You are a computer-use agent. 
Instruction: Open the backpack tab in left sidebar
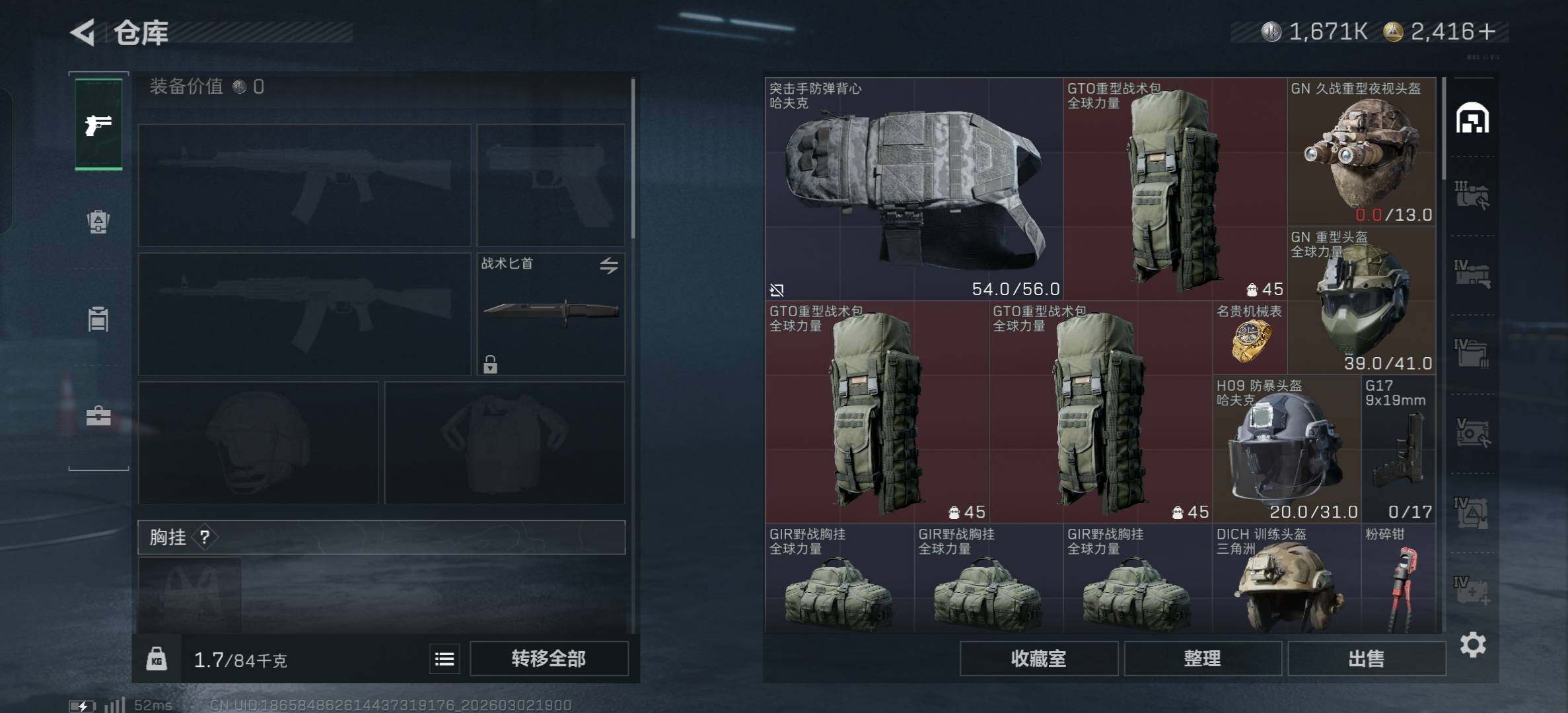[98, 221]
